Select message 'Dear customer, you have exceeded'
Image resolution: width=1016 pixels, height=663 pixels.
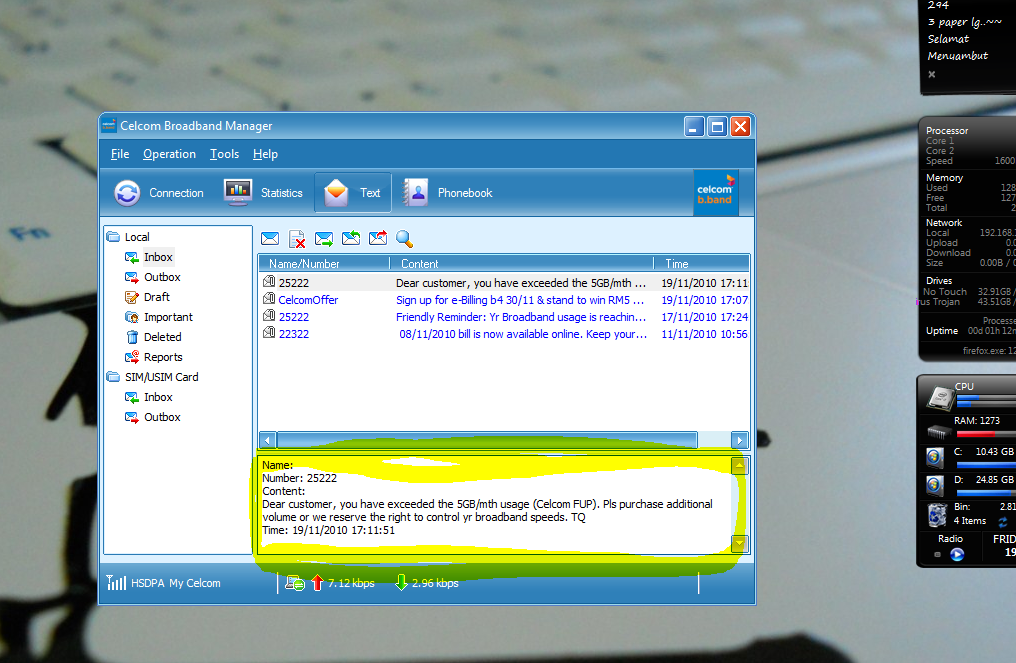tap(504, 283)
